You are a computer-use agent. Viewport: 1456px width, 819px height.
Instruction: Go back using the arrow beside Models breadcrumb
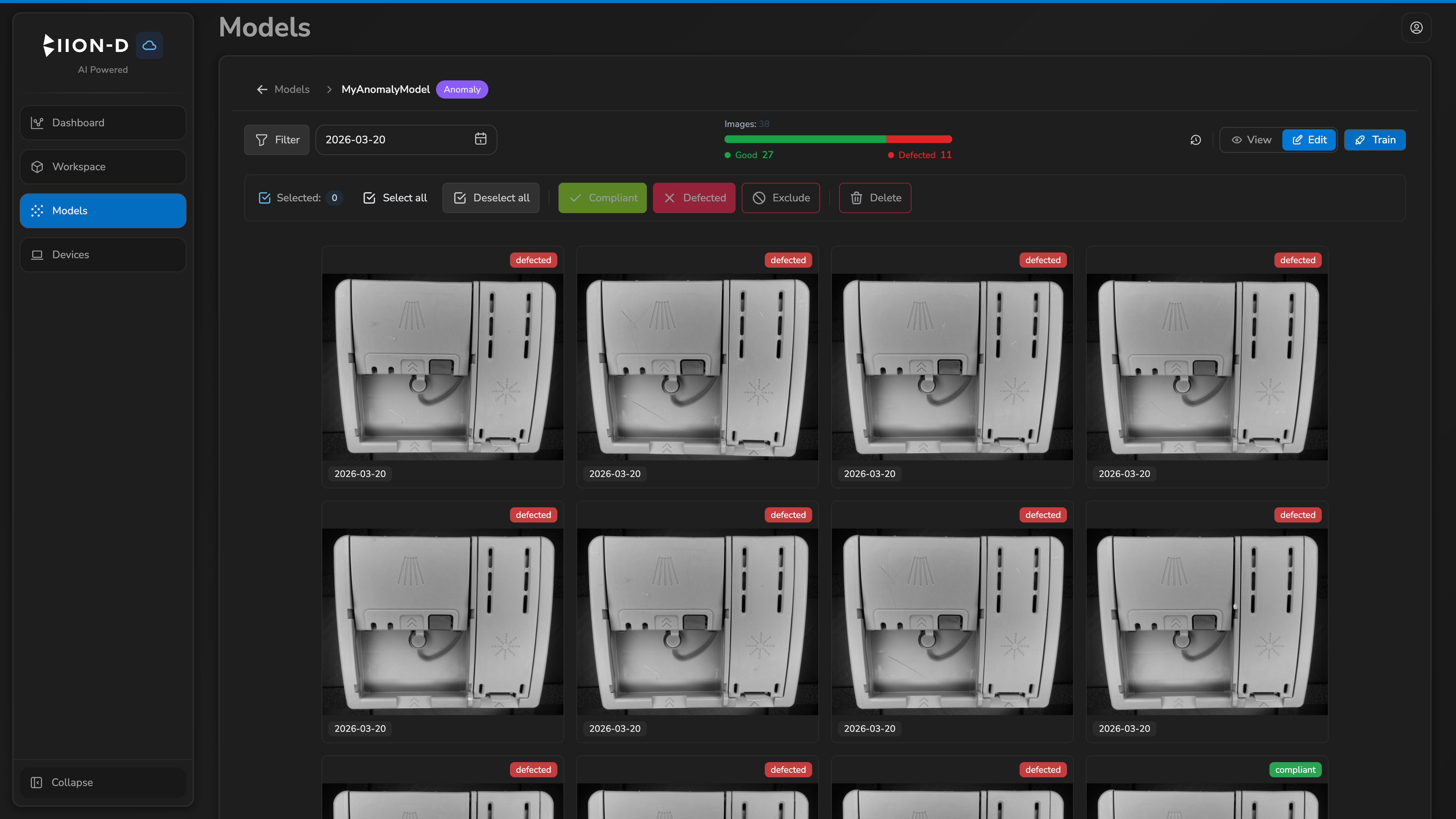(x=262, y=89)
